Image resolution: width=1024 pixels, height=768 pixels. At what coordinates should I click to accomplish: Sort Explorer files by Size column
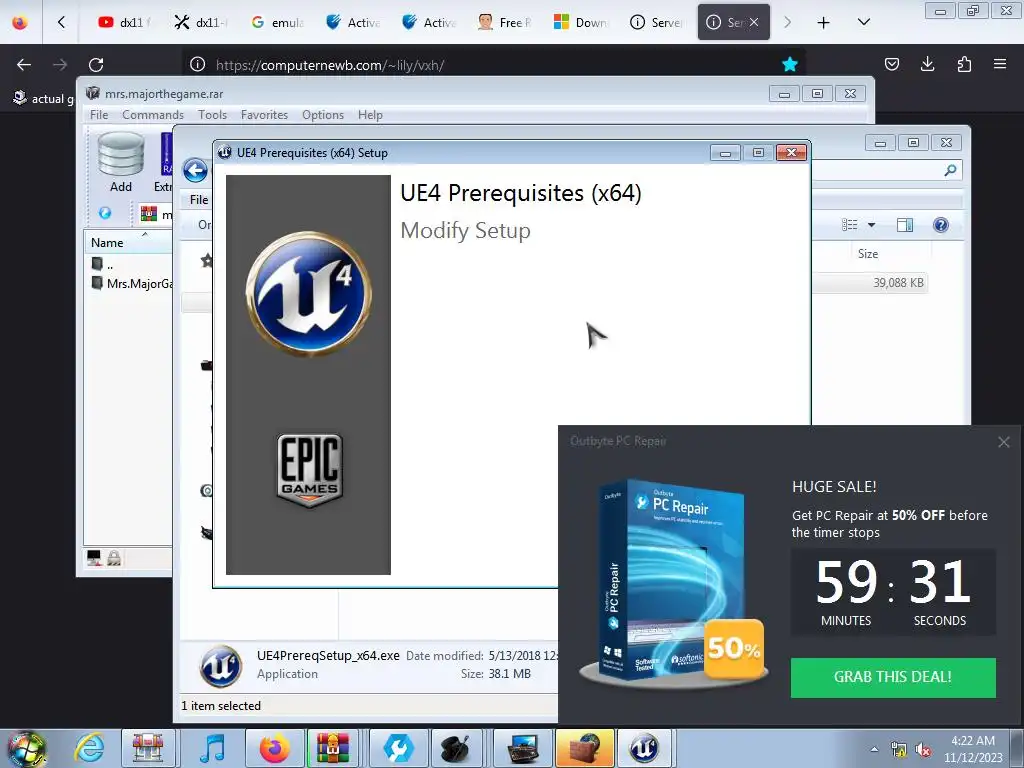(x=867, y=253)
